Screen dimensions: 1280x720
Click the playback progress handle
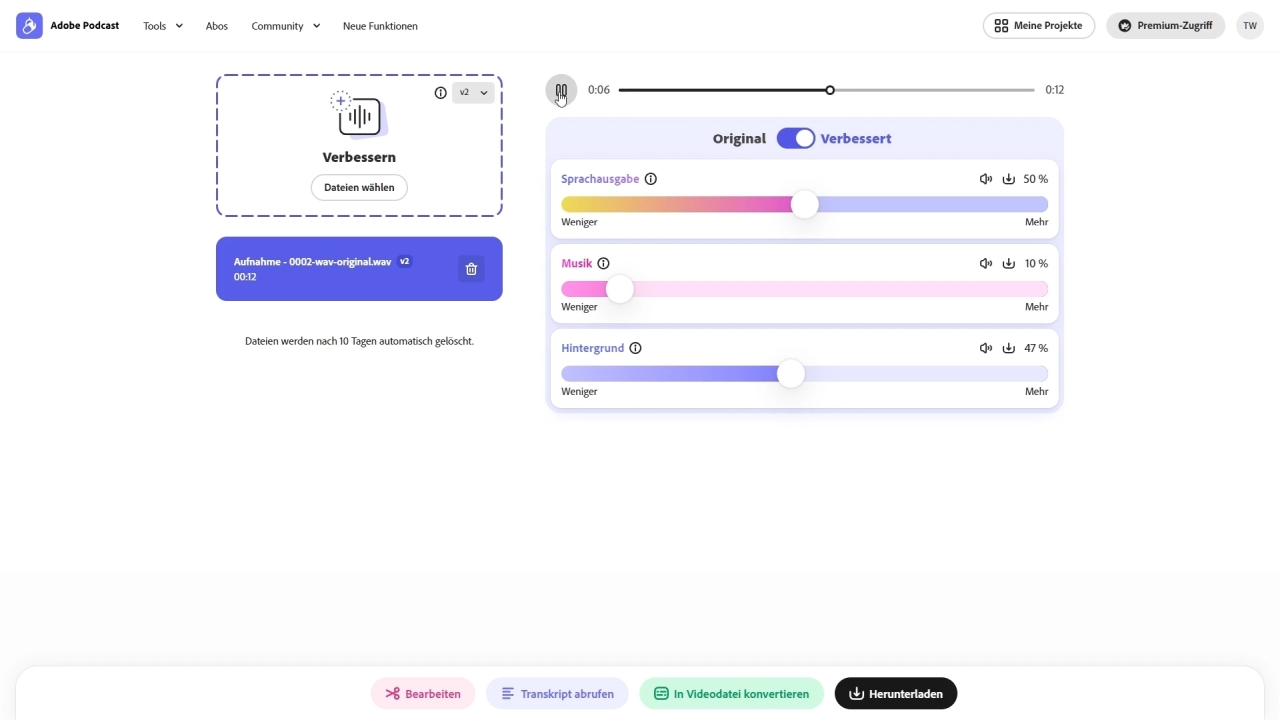point(830,90)
